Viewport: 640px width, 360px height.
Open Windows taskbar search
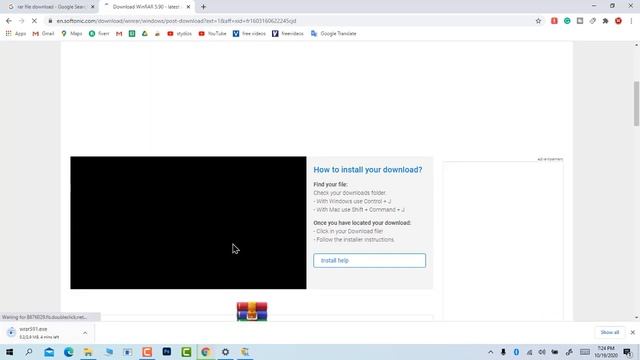[29, 352]
